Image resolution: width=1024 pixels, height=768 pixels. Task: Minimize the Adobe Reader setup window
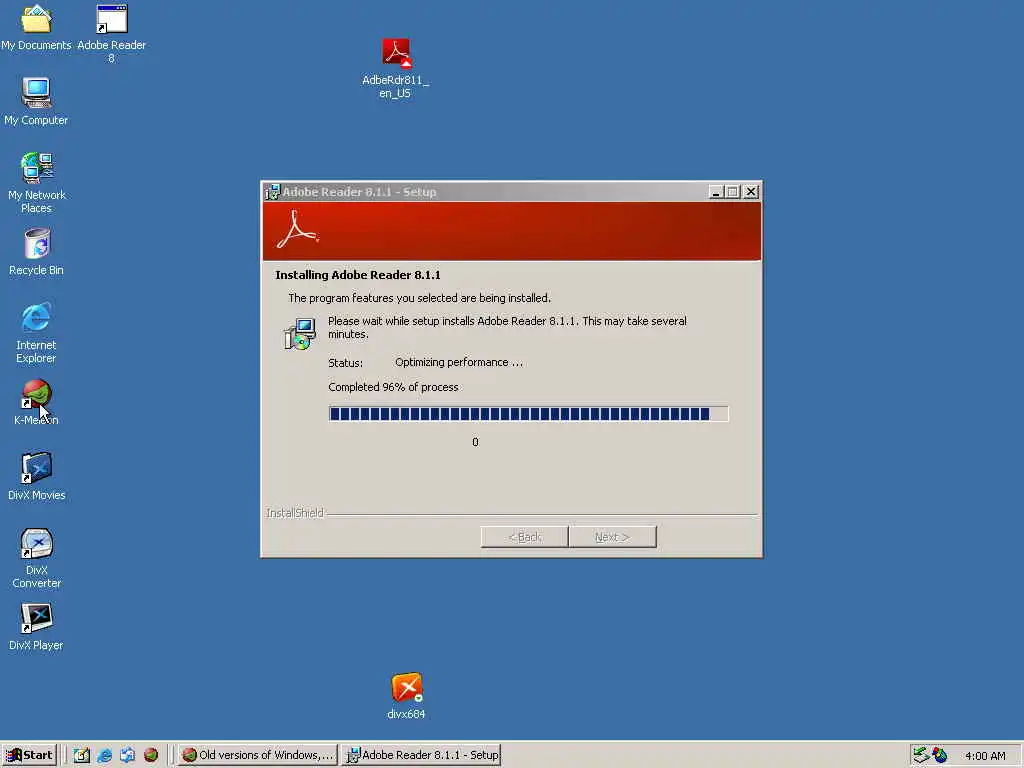716,192
